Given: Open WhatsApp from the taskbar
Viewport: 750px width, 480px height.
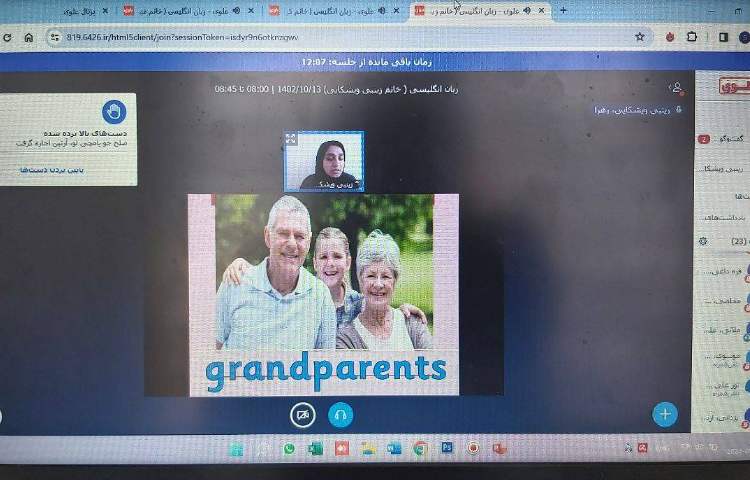Looking at the screenshot, I should pos(290,449).
